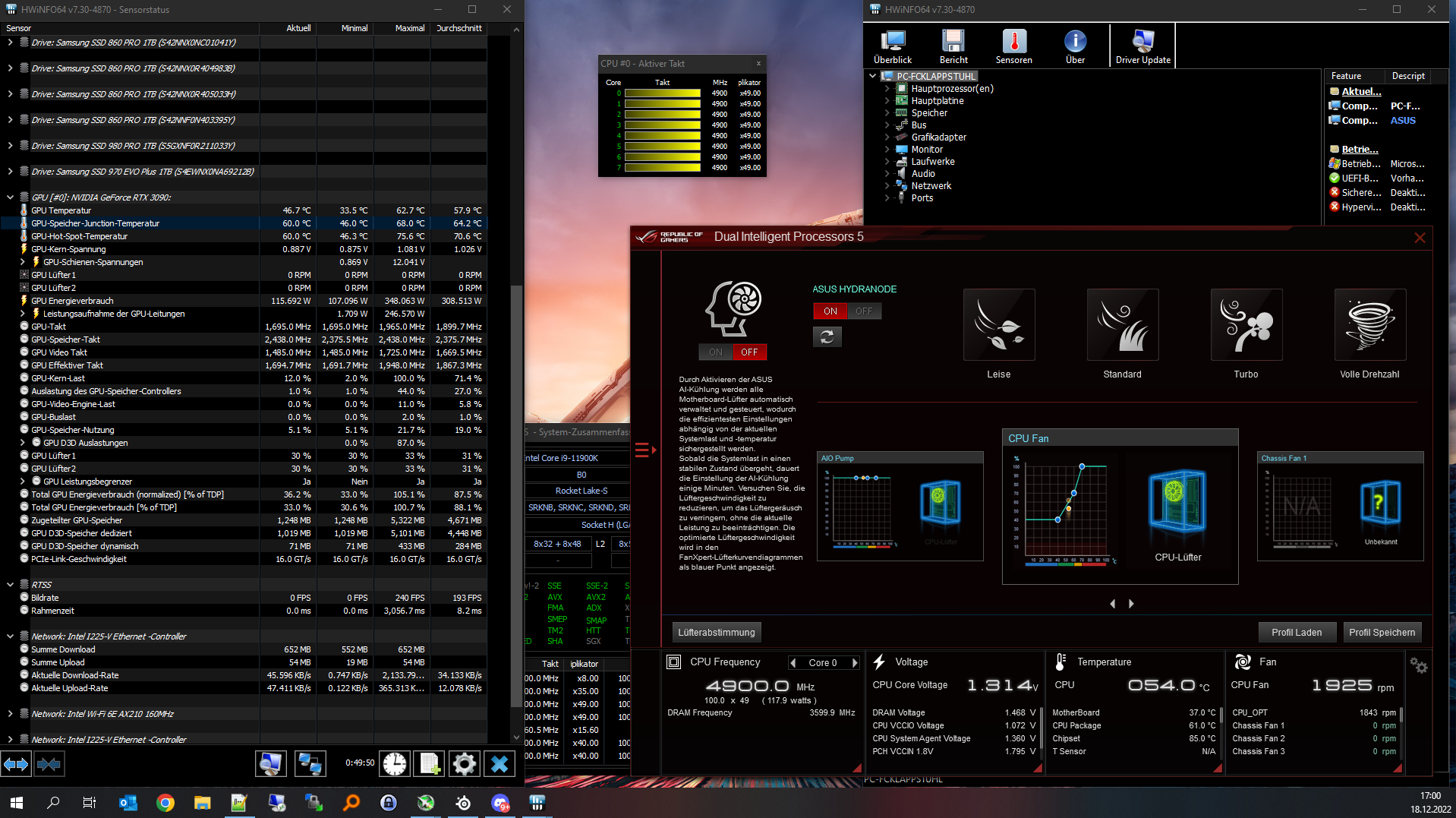
Task: Show the previous fan card
Action: 1113,604
